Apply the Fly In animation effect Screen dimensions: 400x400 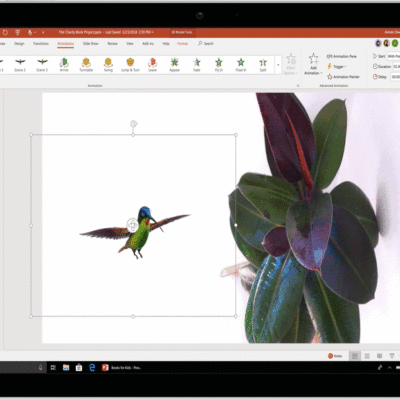pyautogui.click(x=219, y=65)
